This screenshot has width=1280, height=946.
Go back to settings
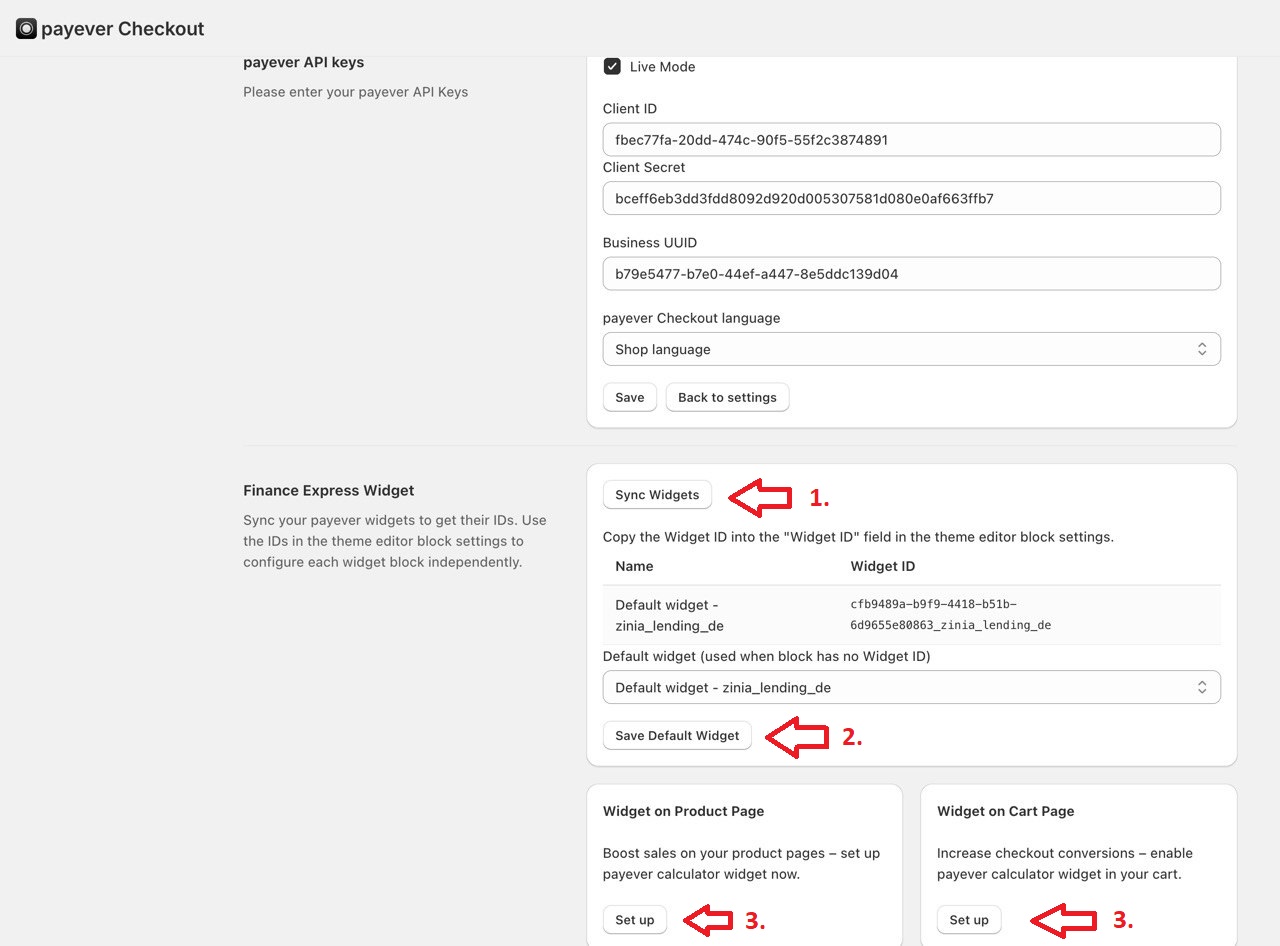(727, 397)
